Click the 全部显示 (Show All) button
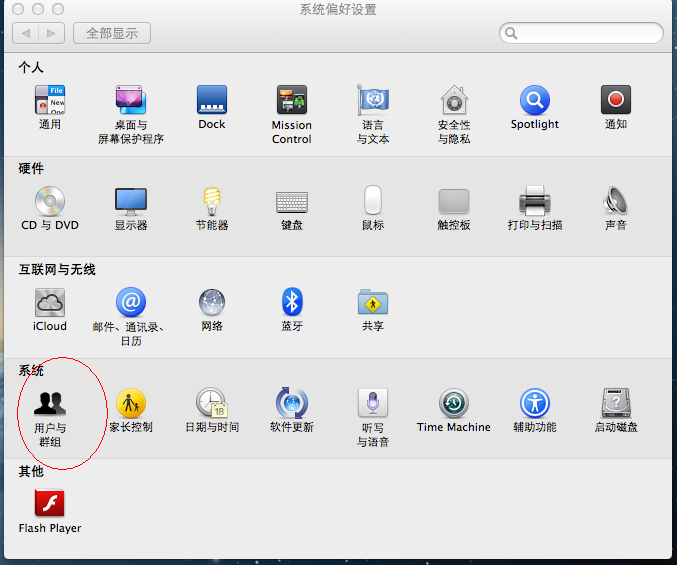The width and height of the screenshot is (677, 565). pos(112,33)
